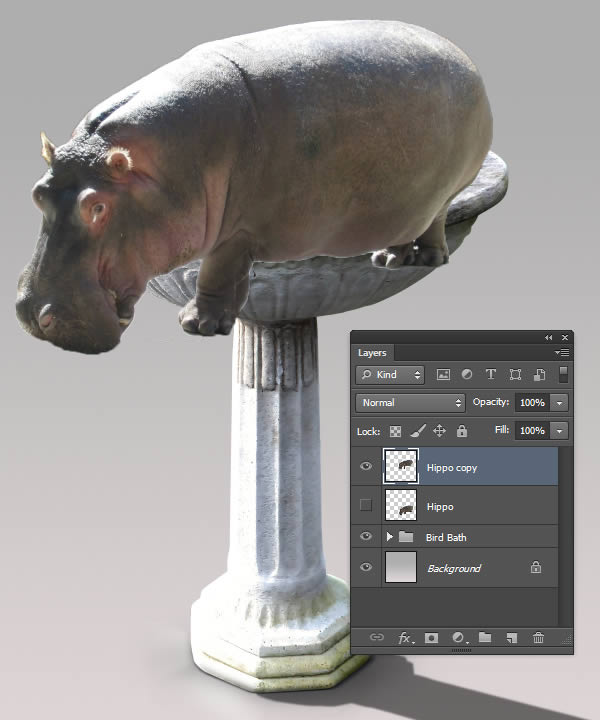This screenshot has height=720, width=600.
Task: Open the Kind filter type dropdown
Action: (x=390, y=375)
